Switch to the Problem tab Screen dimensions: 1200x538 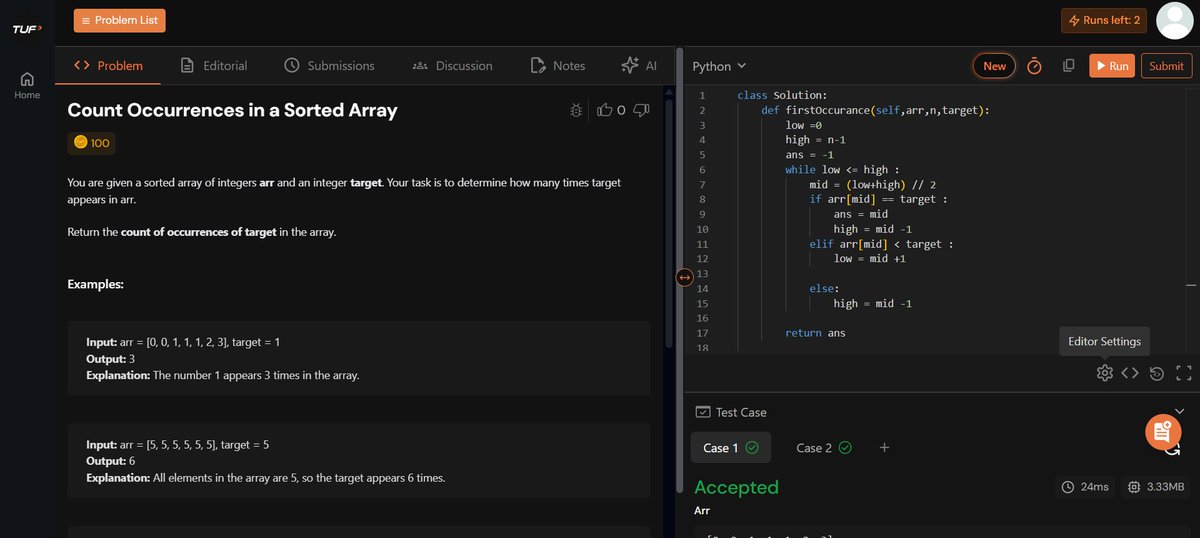pos(108,65)
